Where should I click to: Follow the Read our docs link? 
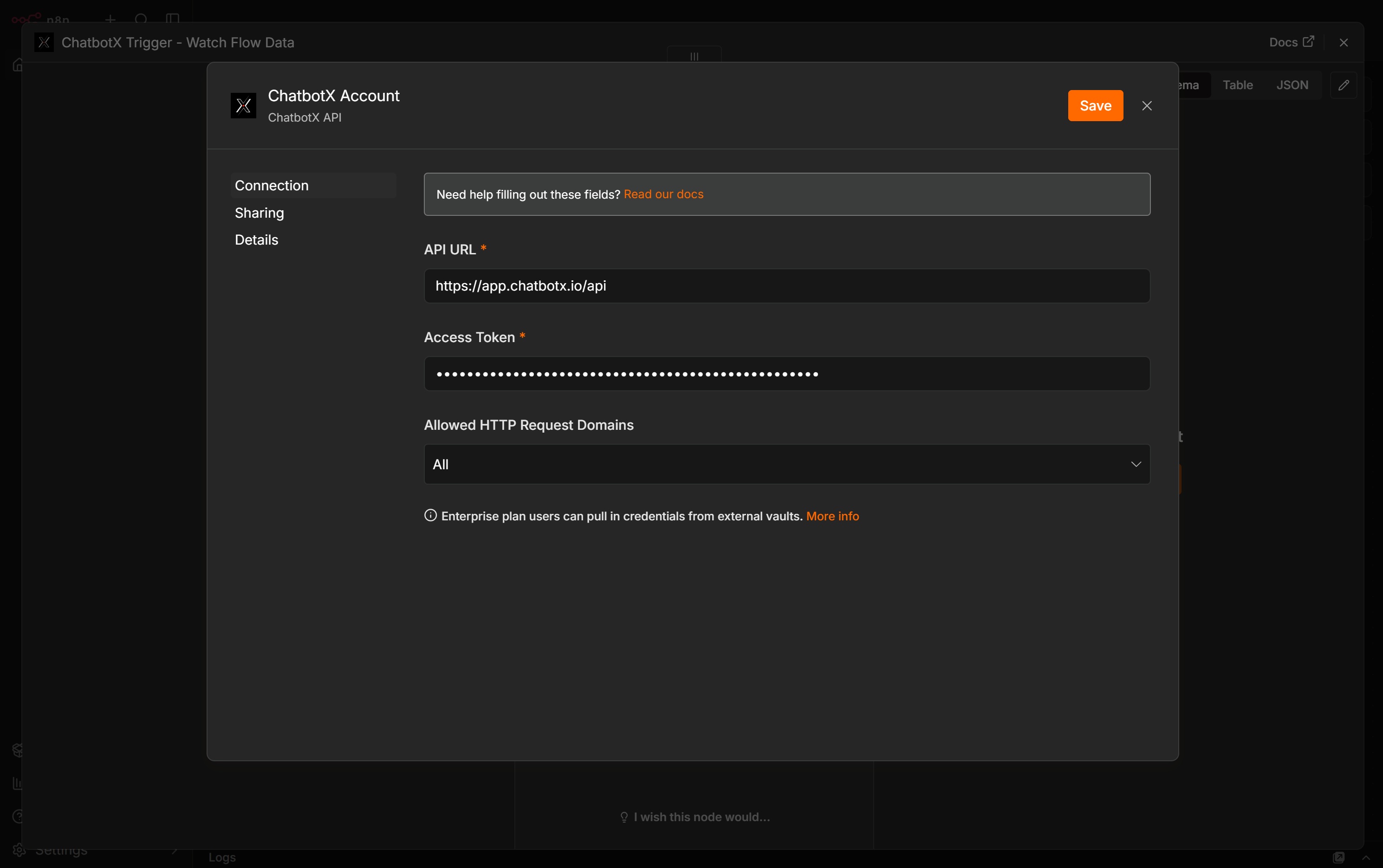click(663, 194)
